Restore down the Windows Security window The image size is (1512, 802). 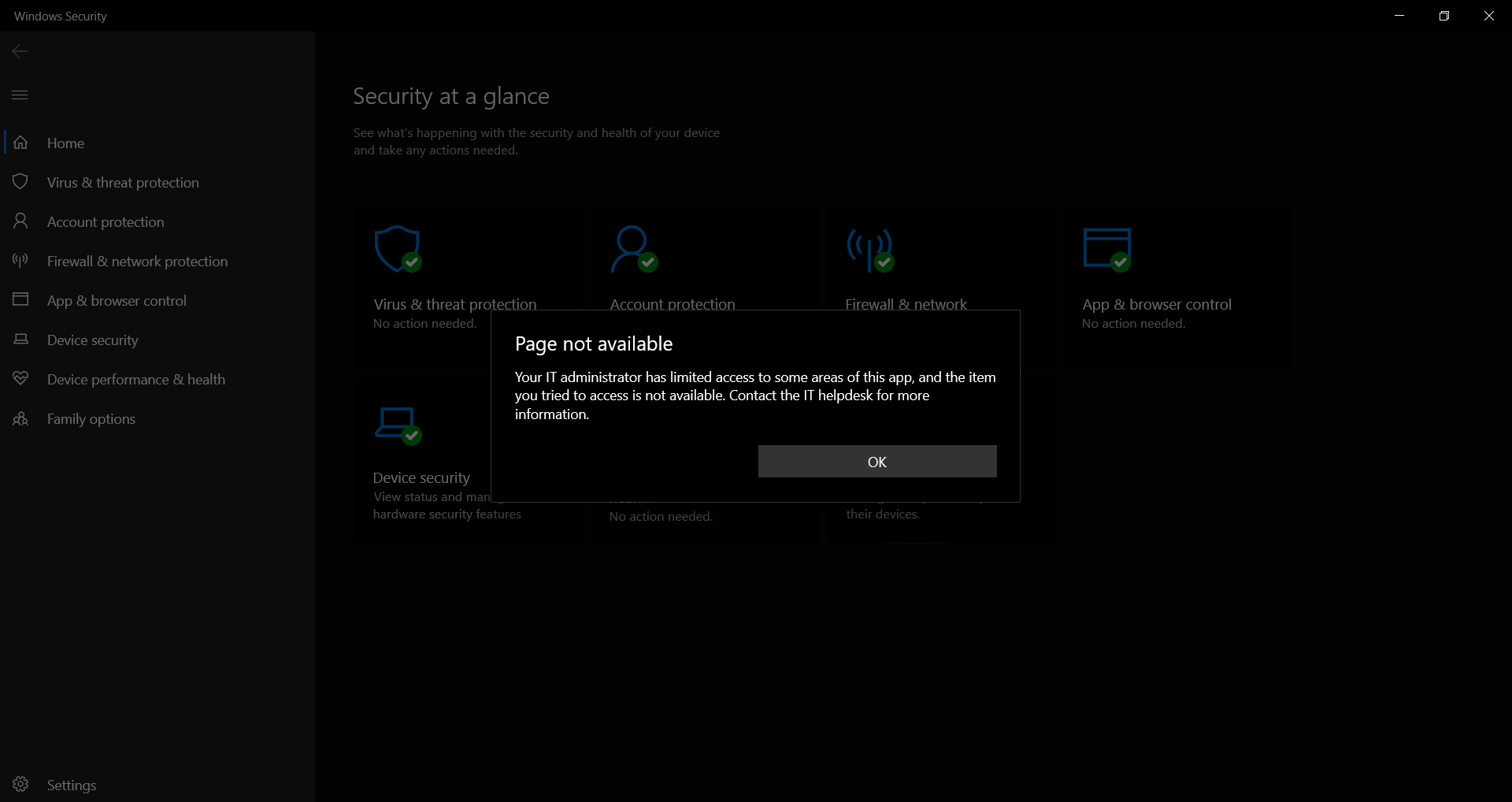(x=1444, y=16)
